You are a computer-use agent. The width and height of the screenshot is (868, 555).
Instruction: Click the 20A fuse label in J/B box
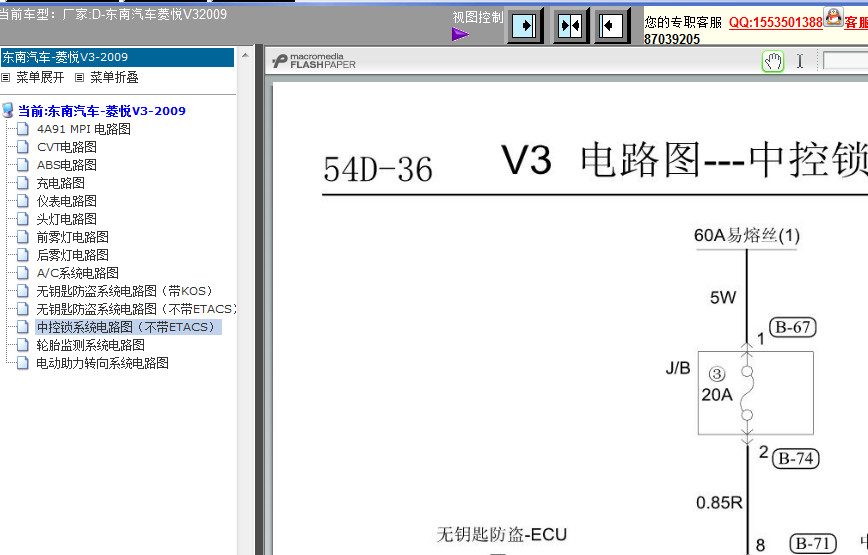[x=717, y=395]
